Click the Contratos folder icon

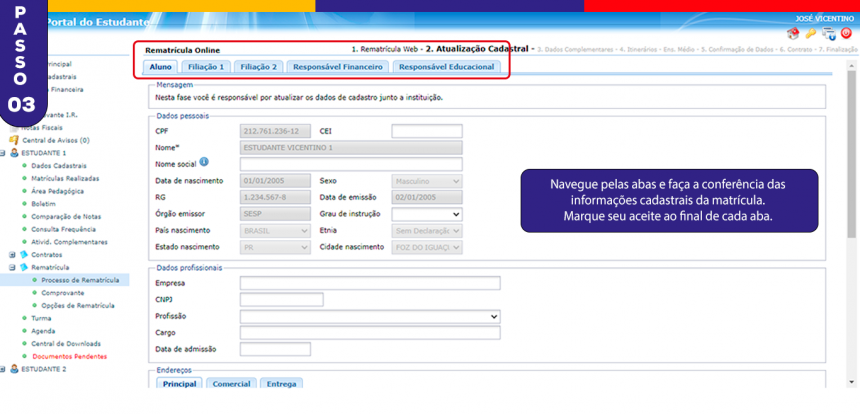24,255
